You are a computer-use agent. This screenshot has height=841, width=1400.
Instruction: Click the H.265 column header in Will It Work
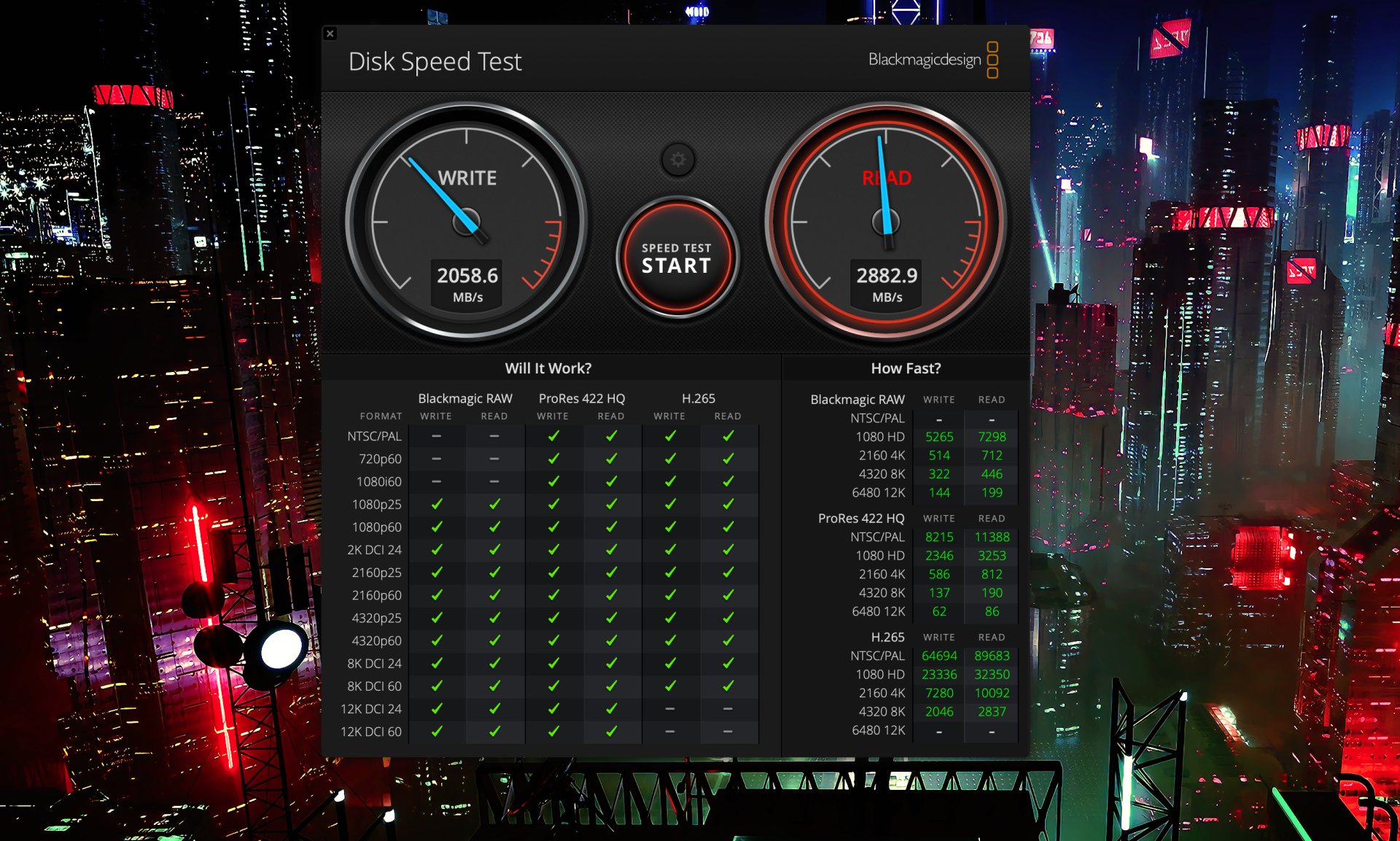[x=699, y=398]
